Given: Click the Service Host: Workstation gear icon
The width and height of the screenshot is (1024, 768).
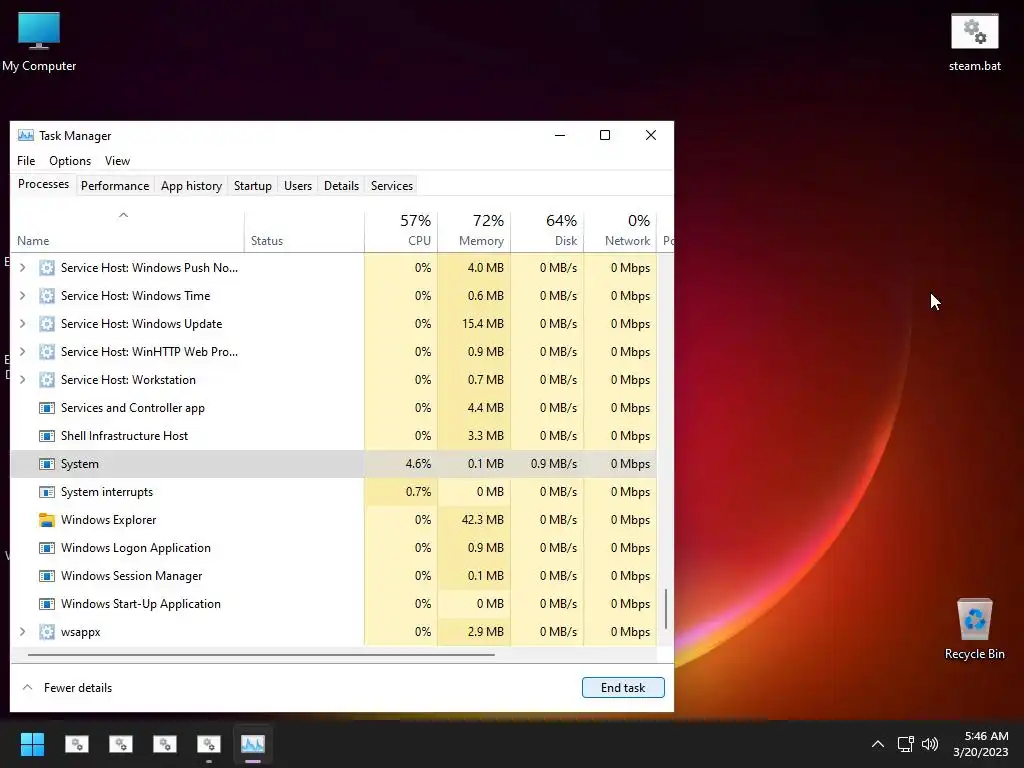Looking at the screenshot, I should (x=46, y=380).
